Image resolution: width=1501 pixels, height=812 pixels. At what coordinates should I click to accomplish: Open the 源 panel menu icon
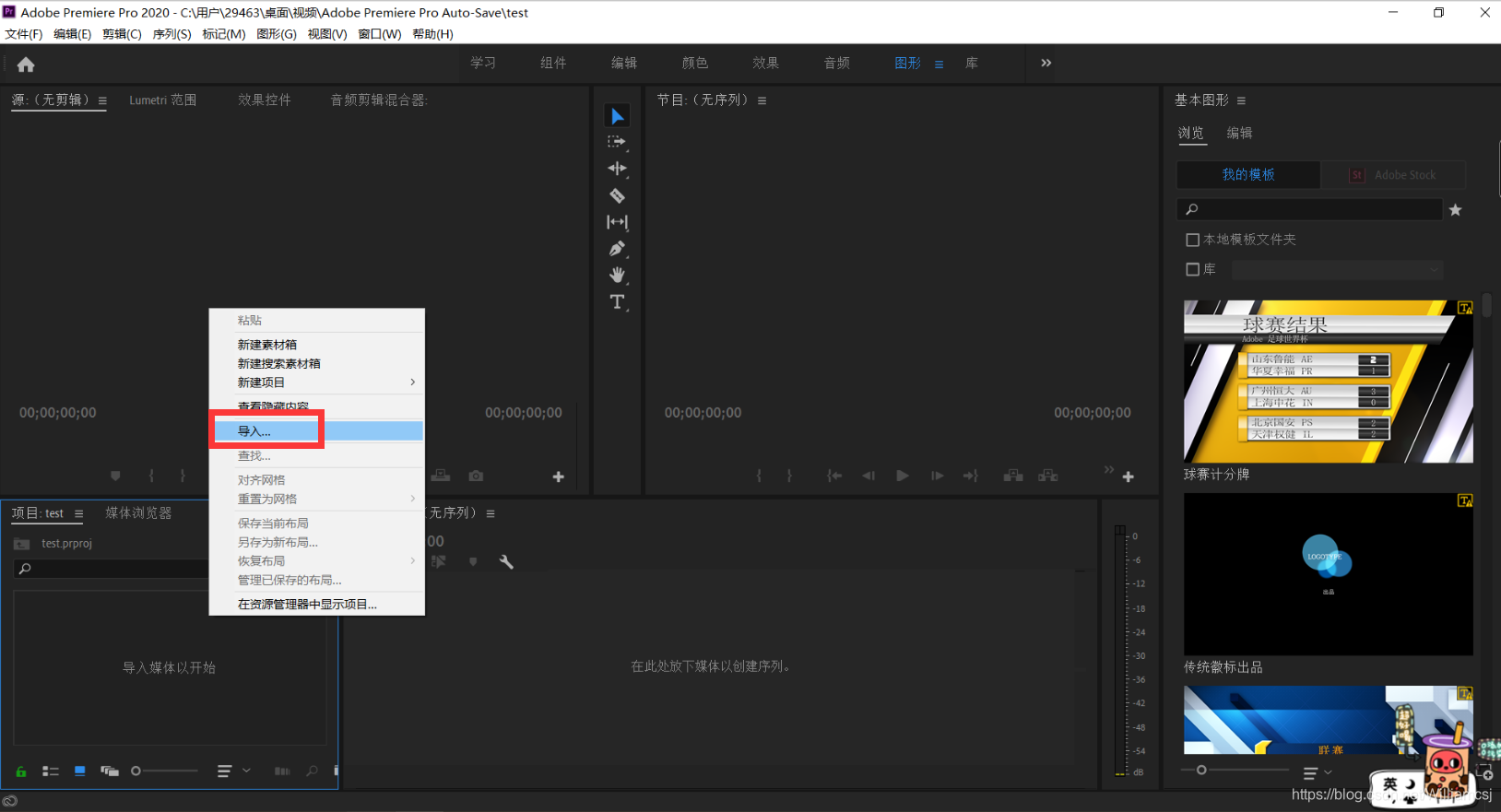click(102, 100)
